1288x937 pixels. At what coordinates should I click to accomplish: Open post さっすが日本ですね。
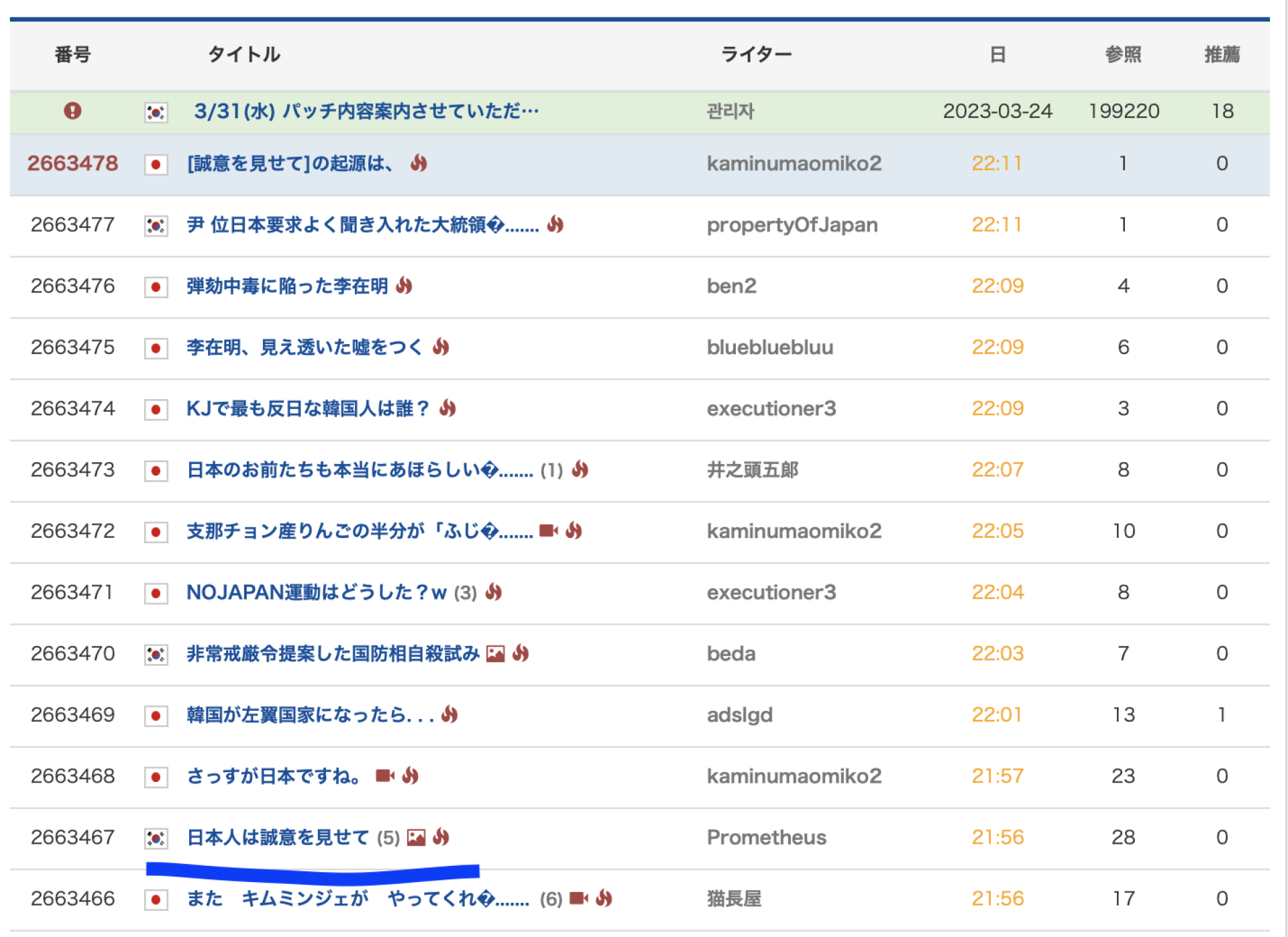[x=274, y=776]
